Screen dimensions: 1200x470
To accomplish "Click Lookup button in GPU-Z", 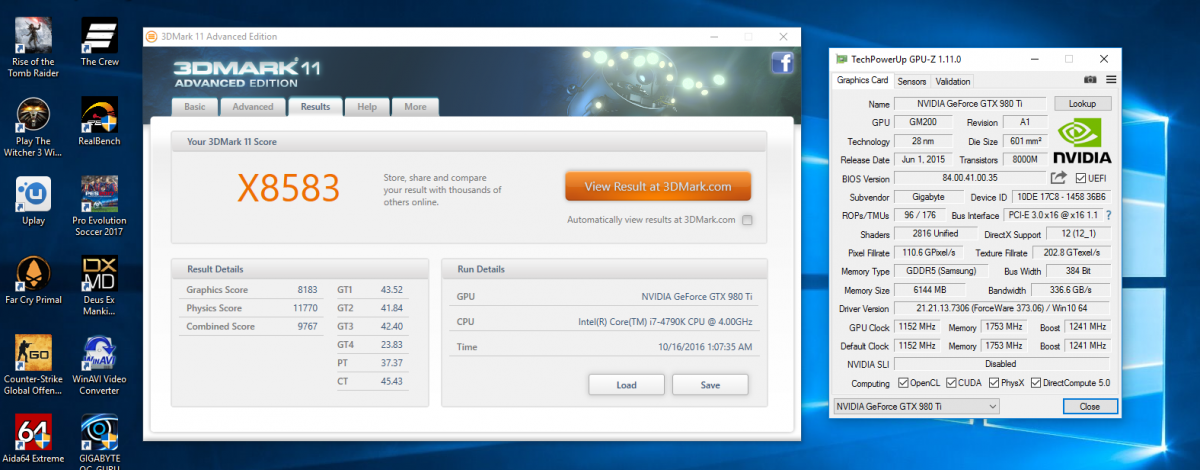I will tap(1082, 104).
